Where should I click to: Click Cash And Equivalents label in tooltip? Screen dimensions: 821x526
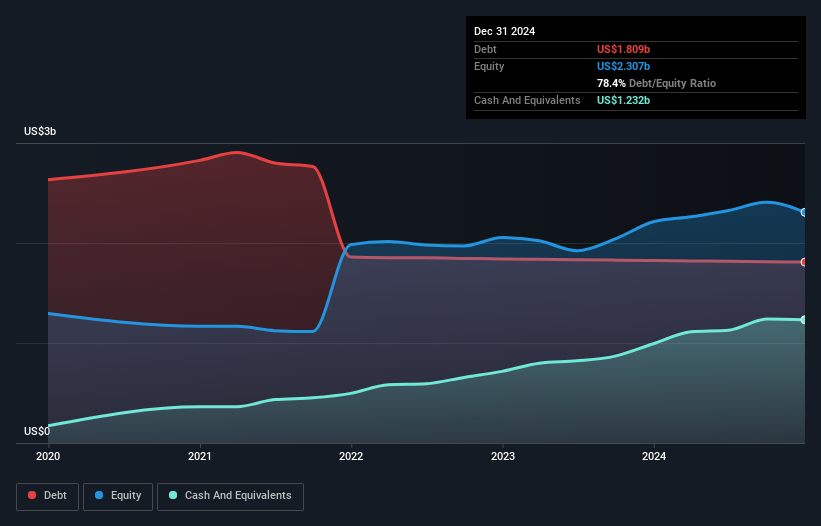click(x=527, y=100)
